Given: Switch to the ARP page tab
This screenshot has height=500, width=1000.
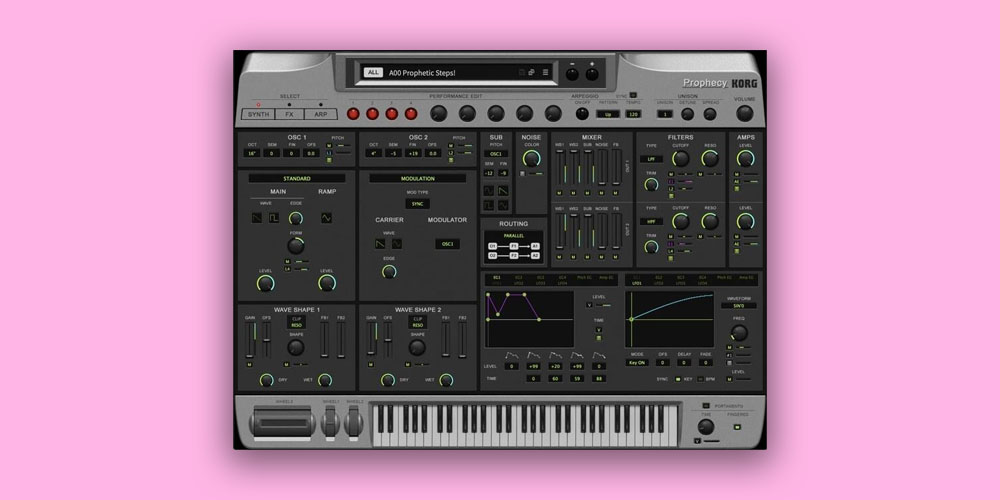Looking at the screenshot, I should 320,114.
